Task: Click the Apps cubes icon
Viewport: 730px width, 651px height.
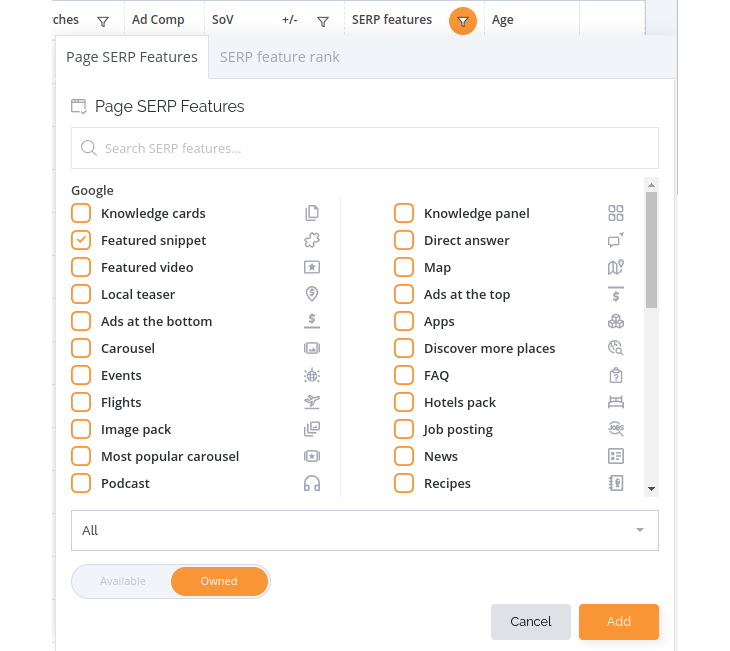Action: [615, 321]
